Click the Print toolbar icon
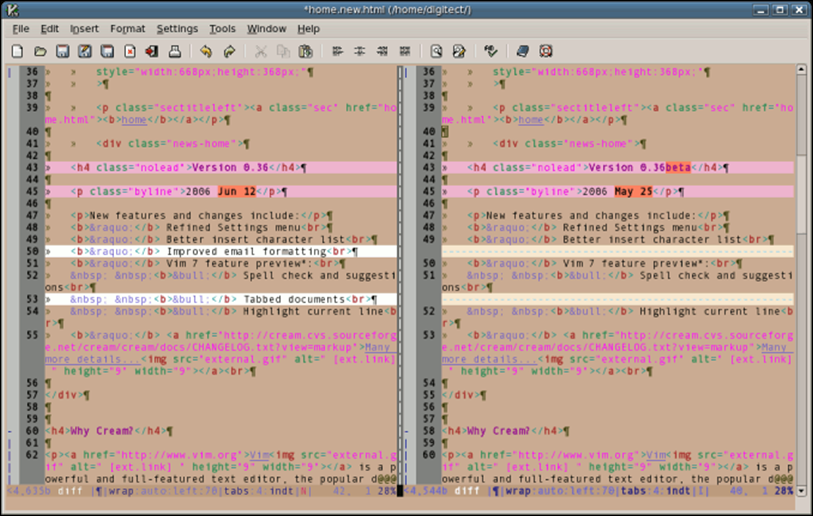This screenshot has width=813, height=516. coord(174,51)
